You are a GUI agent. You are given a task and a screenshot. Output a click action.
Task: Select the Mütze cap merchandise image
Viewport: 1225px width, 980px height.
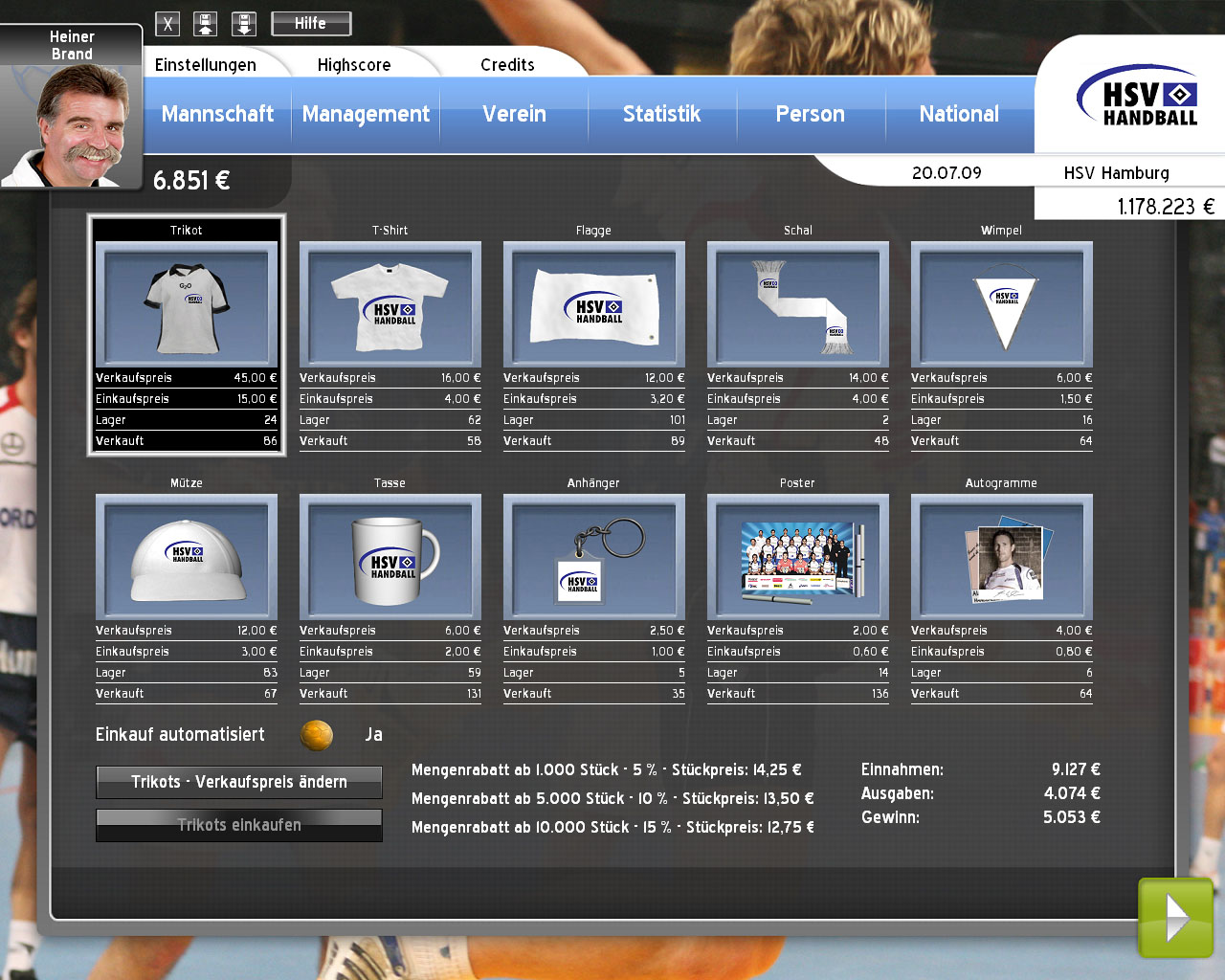point(187,557)
